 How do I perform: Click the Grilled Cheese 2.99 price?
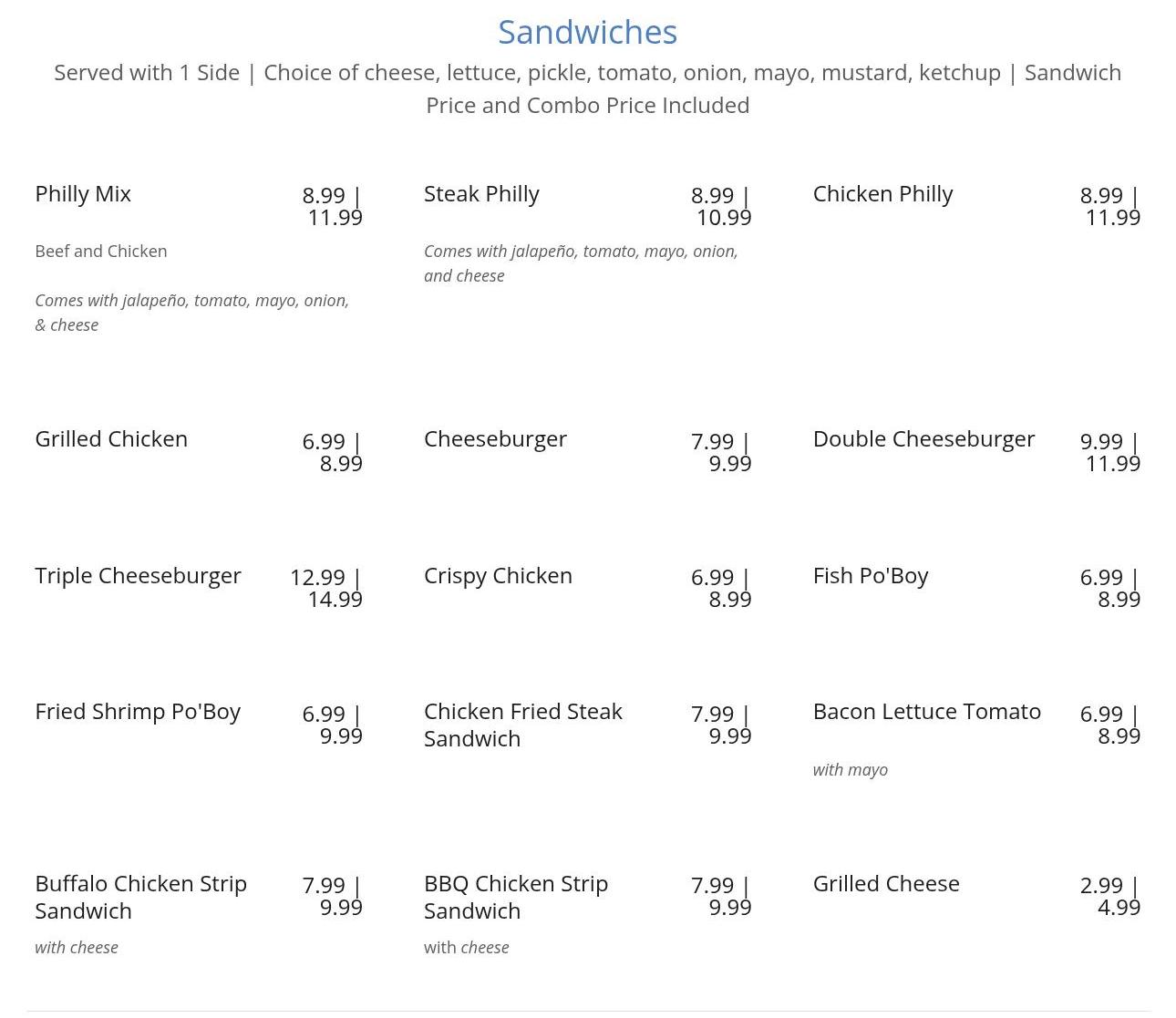[x=1101, y=886]
